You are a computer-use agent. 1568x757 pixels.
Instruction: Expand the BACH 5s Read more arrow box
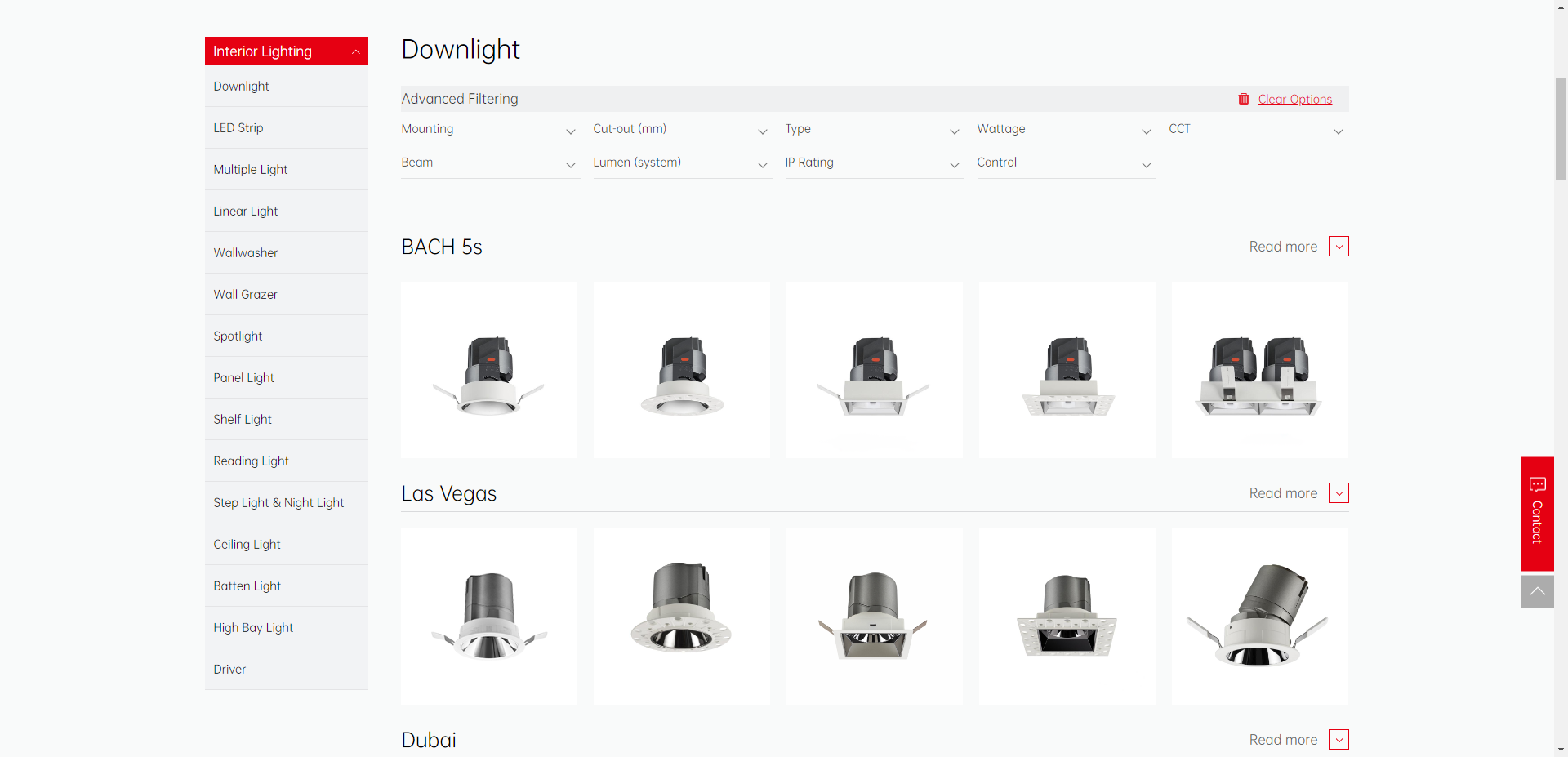pos(1339,247)
